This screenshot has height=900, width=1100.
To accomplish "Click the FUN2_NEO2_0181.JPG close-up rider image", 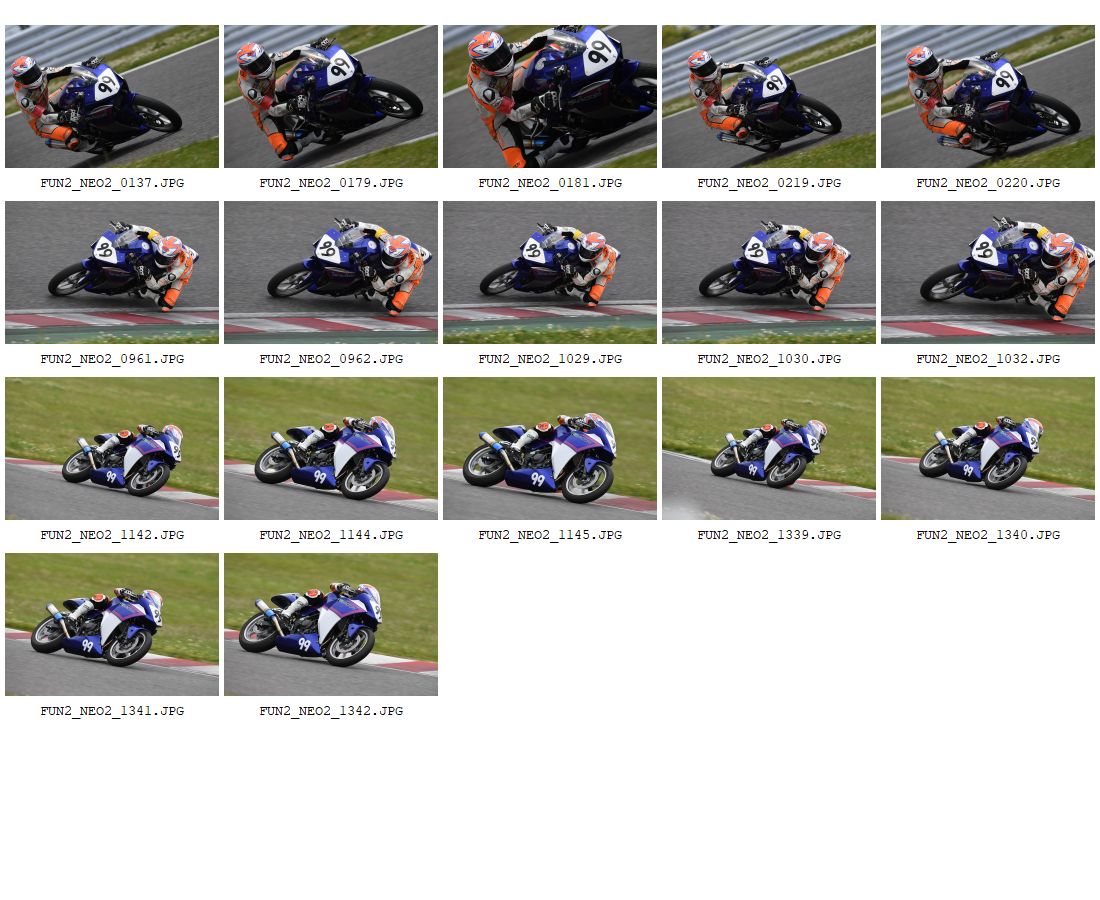I will [550, 97].
